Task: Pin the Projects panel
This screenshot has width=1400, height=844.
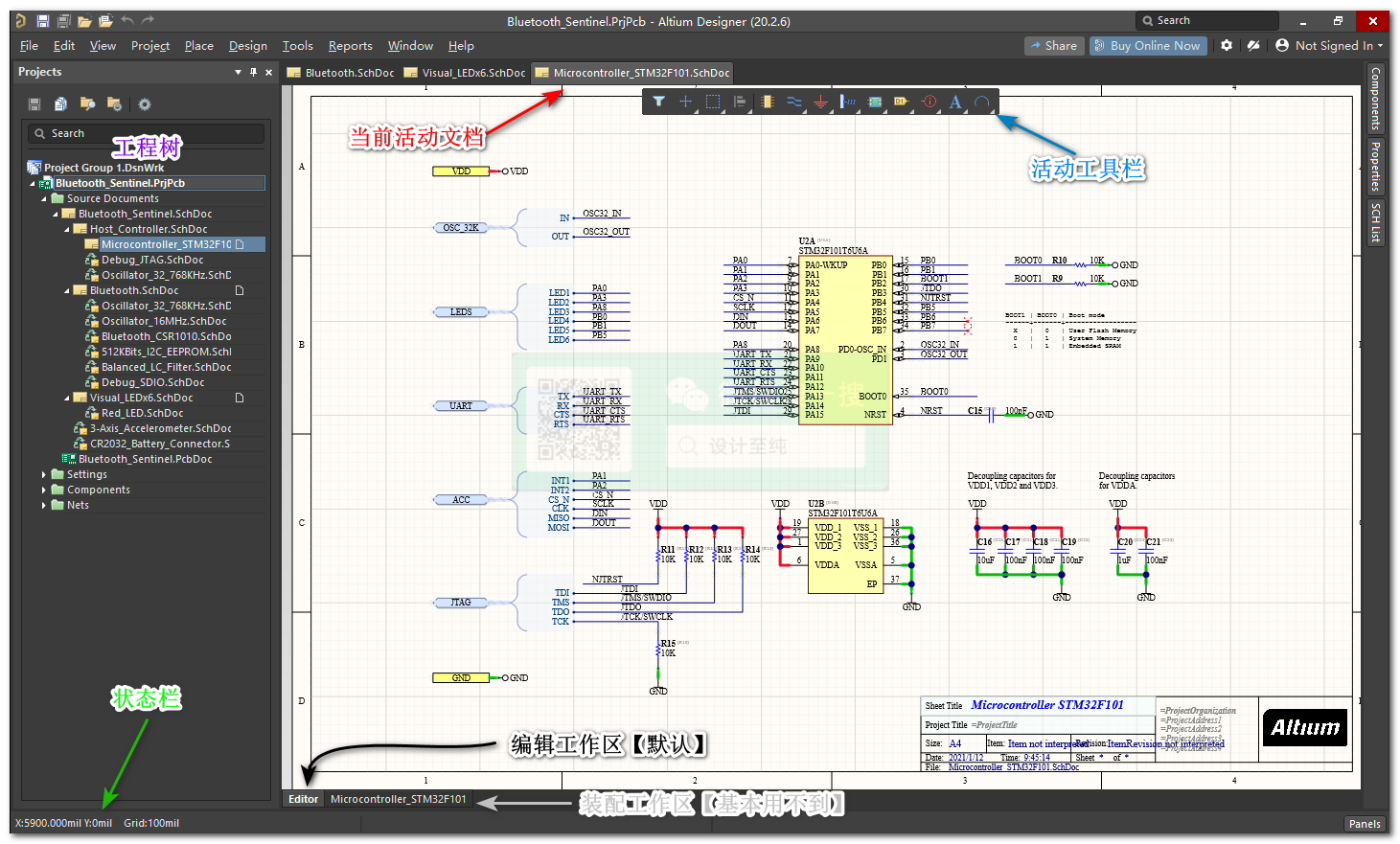Action: [253, 72]
